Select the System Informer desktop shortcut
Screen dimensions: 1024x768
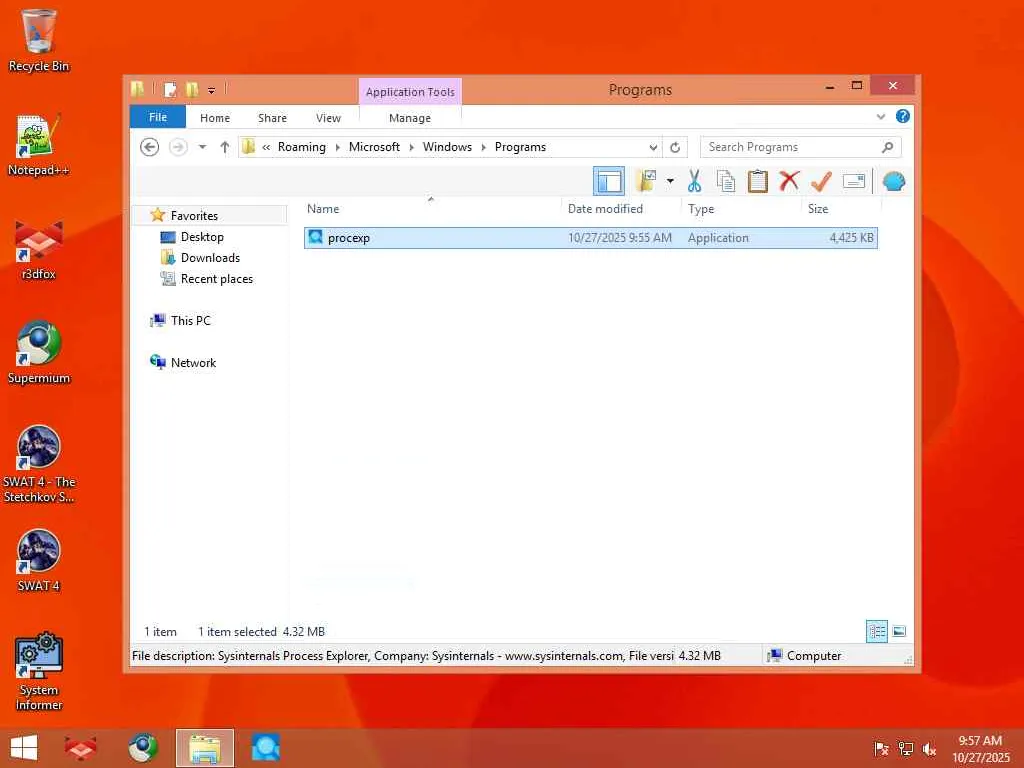[39, 671]
